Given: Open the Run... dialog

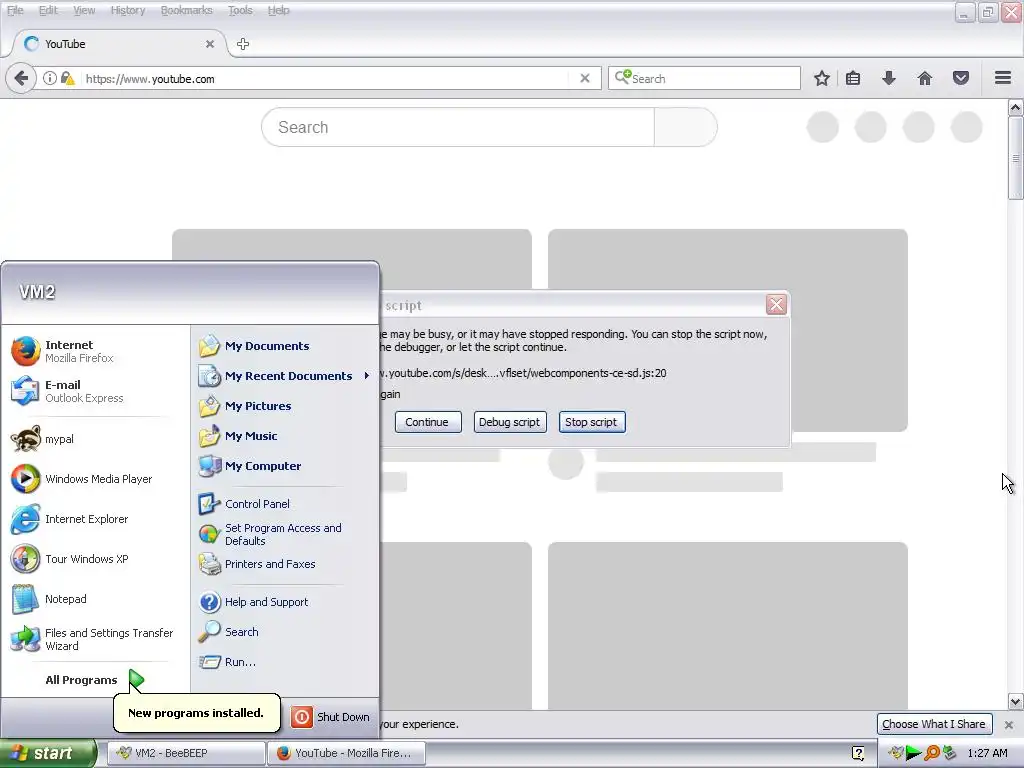Looking at the screenshot, I should (x=227, y=662).
